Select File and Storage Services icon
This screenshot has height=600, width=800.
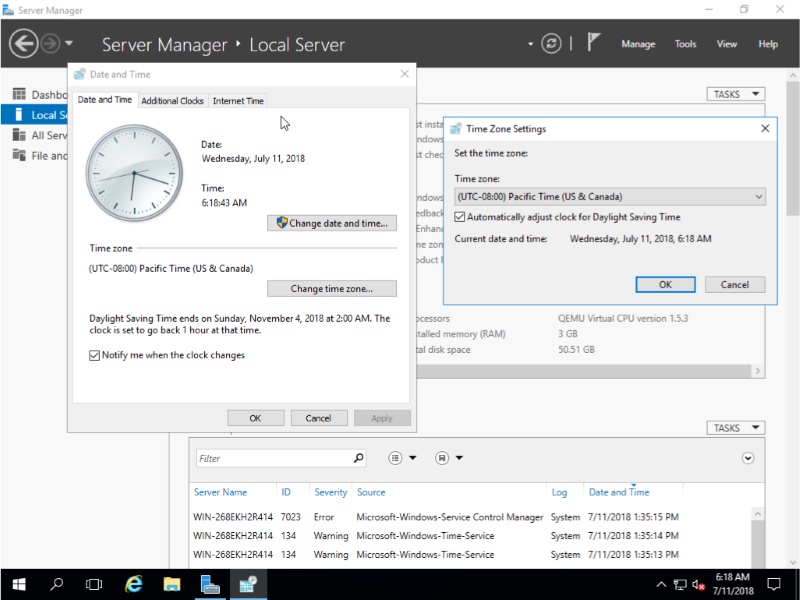coord(19,155)
